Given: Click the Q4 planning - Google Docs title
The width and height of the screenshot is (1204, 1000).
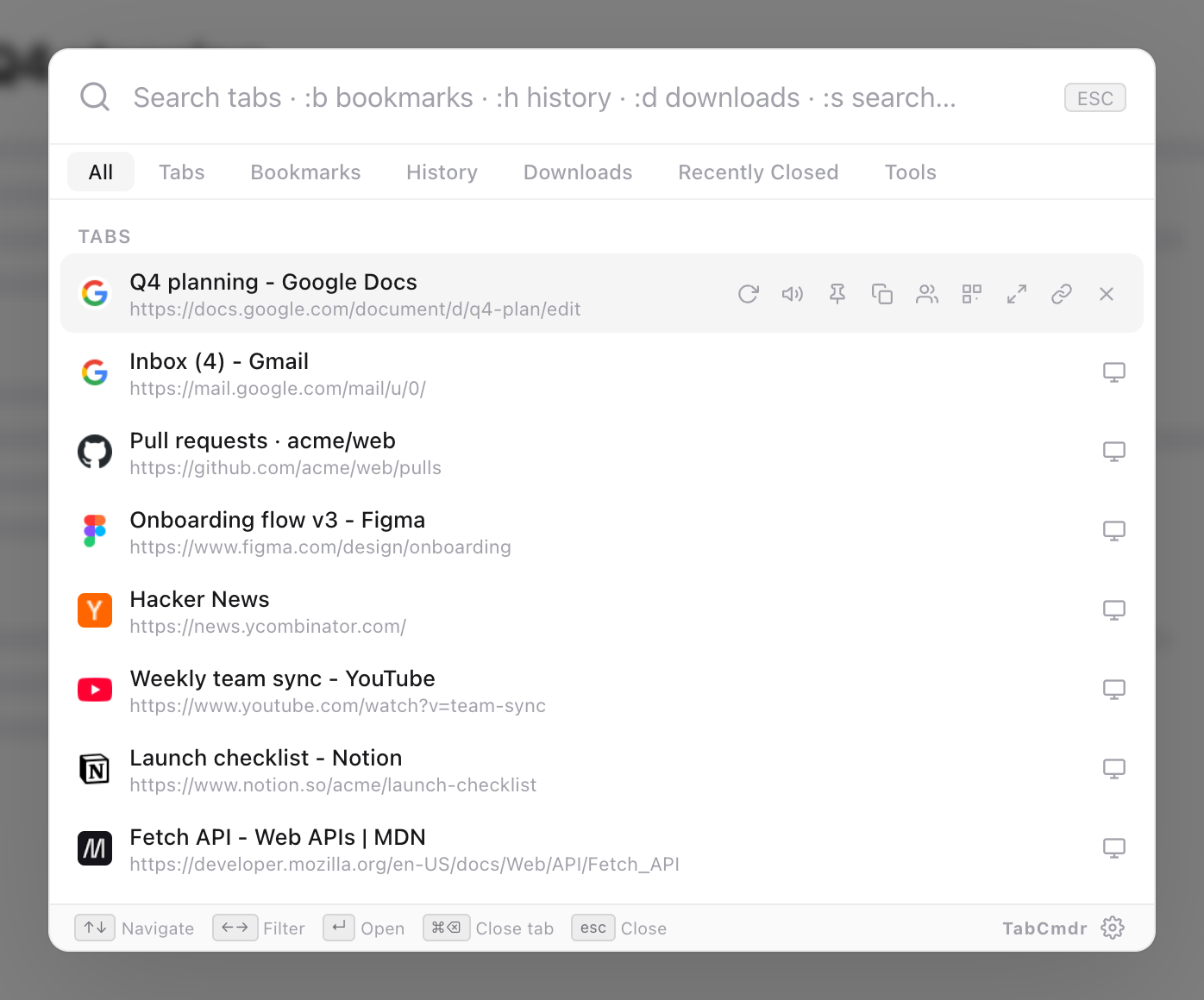Looking at the screenshot, I should (x=273, y=282).
